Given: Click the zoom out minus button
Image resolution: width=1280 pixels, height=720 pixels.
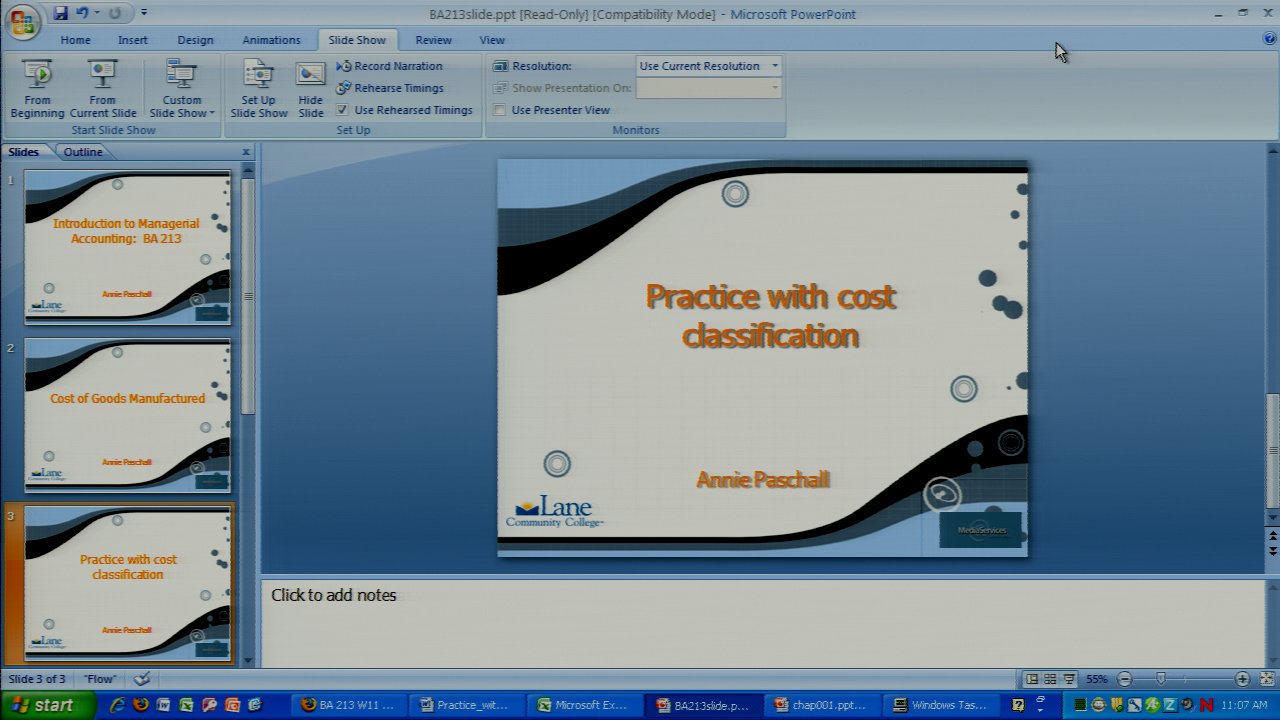Looking at the screenshot, I should tap(1125, 679).
